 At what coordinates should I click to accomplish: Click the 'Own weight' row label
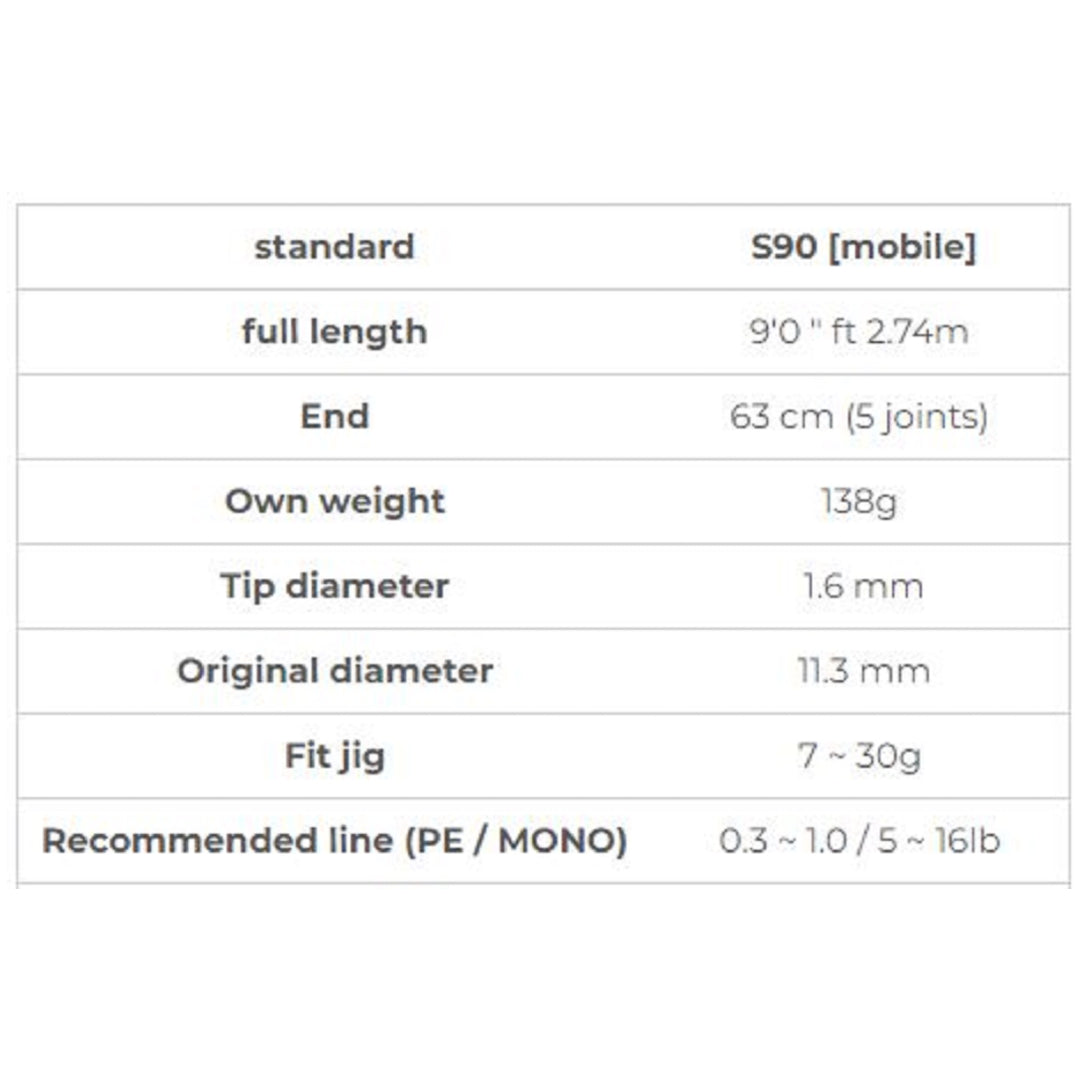point(335,501)
